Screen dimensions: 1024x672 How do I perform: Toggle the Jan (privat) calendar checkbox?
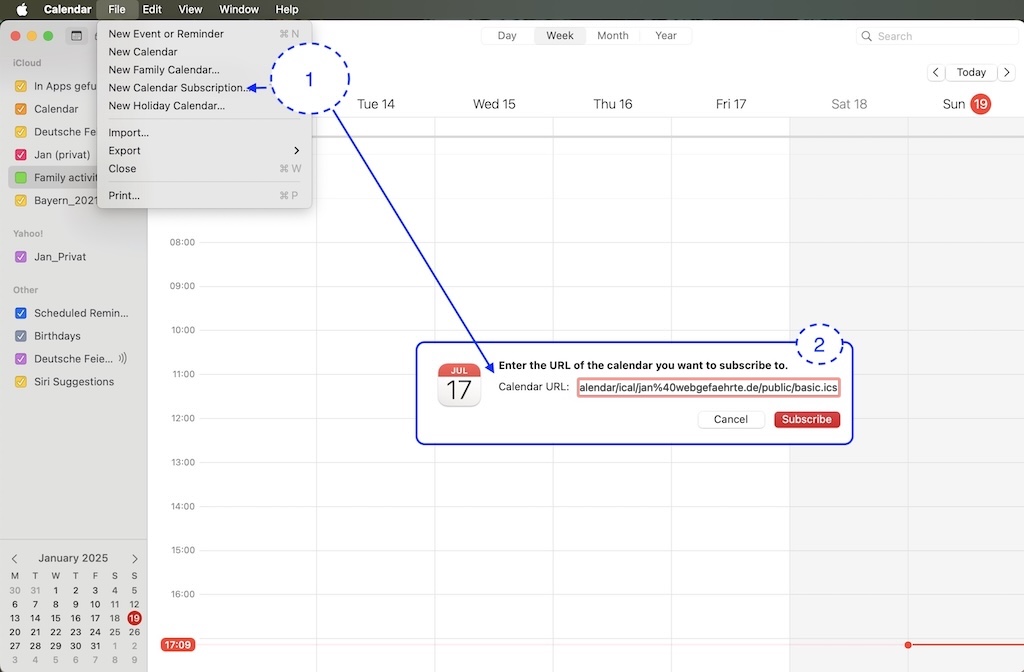(21, 155)
